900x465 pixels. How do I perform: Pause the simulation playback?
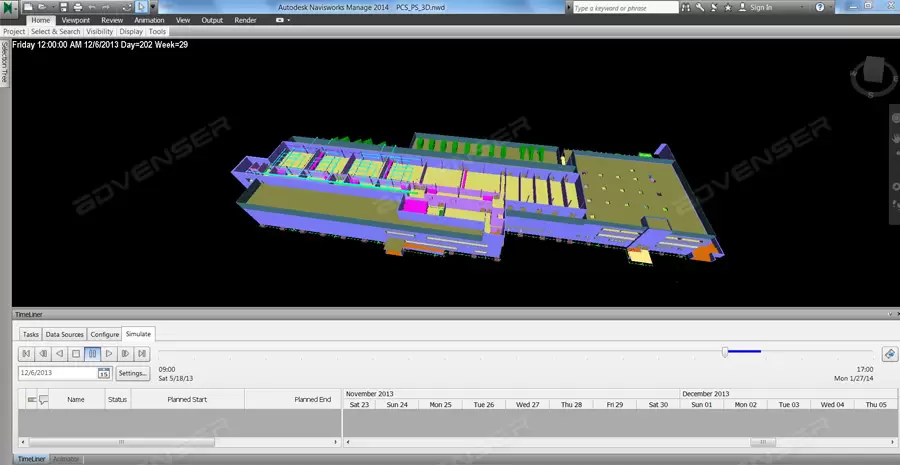(x=92, y=354)
